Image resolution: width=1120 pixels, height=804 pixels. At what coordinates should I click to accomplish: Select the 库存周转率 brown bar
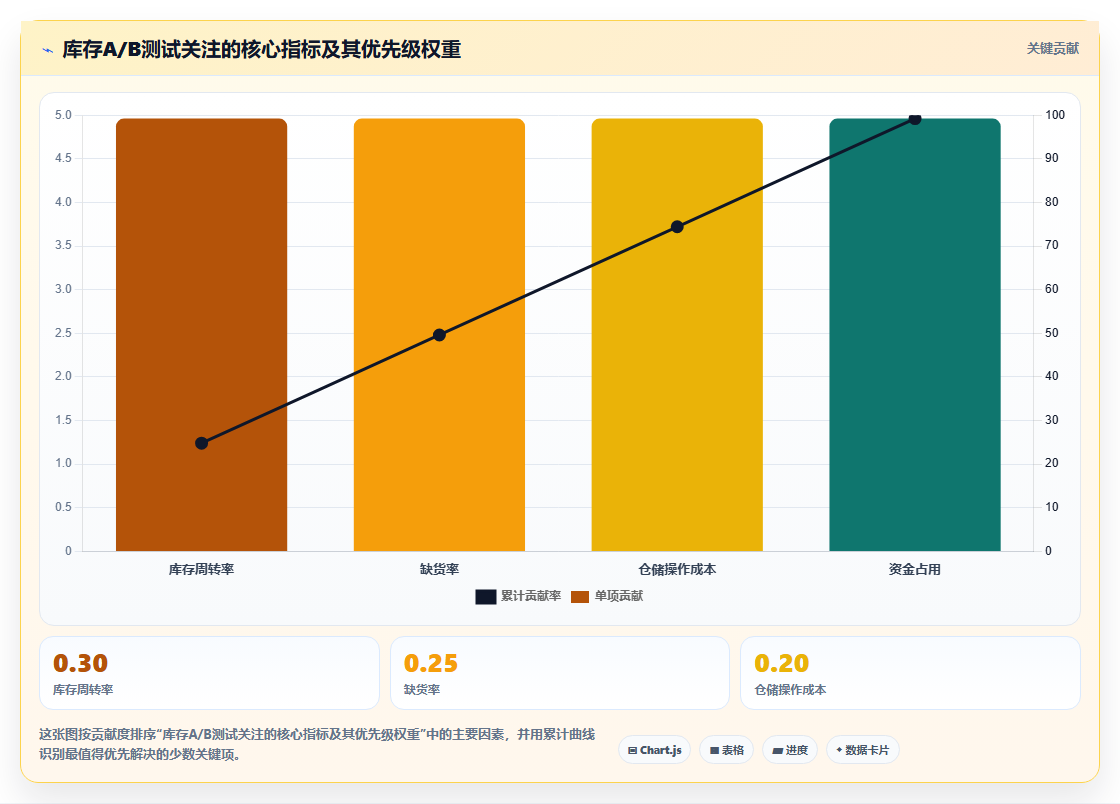pos(201,334)
